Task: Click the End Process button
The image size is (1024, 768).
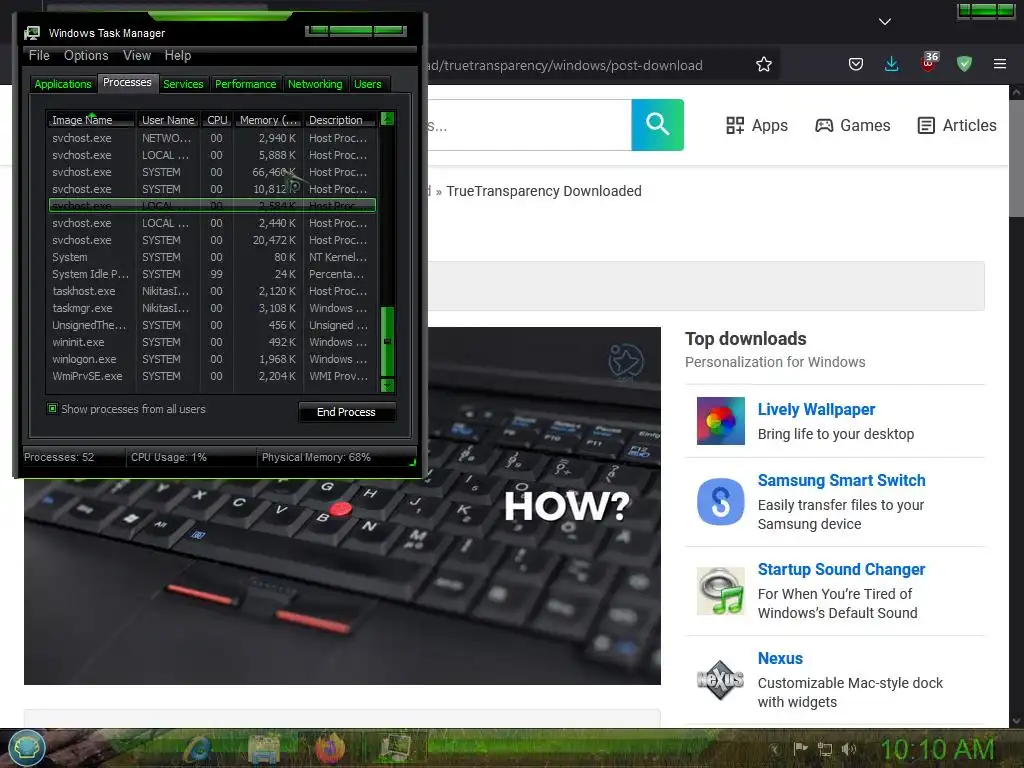Action: tap(346, 412)
